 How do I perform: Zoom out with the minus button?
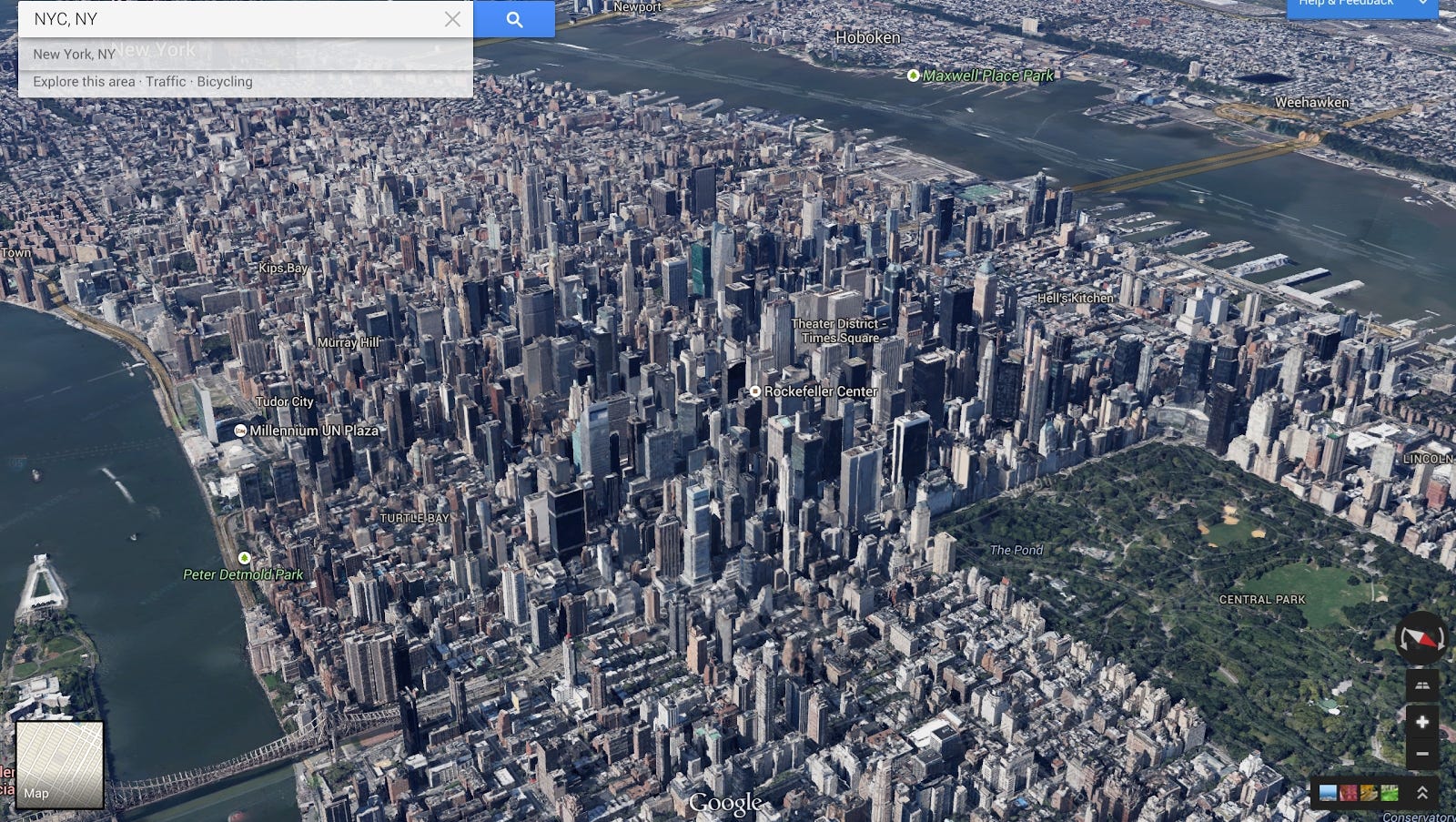pos(1421,754)
